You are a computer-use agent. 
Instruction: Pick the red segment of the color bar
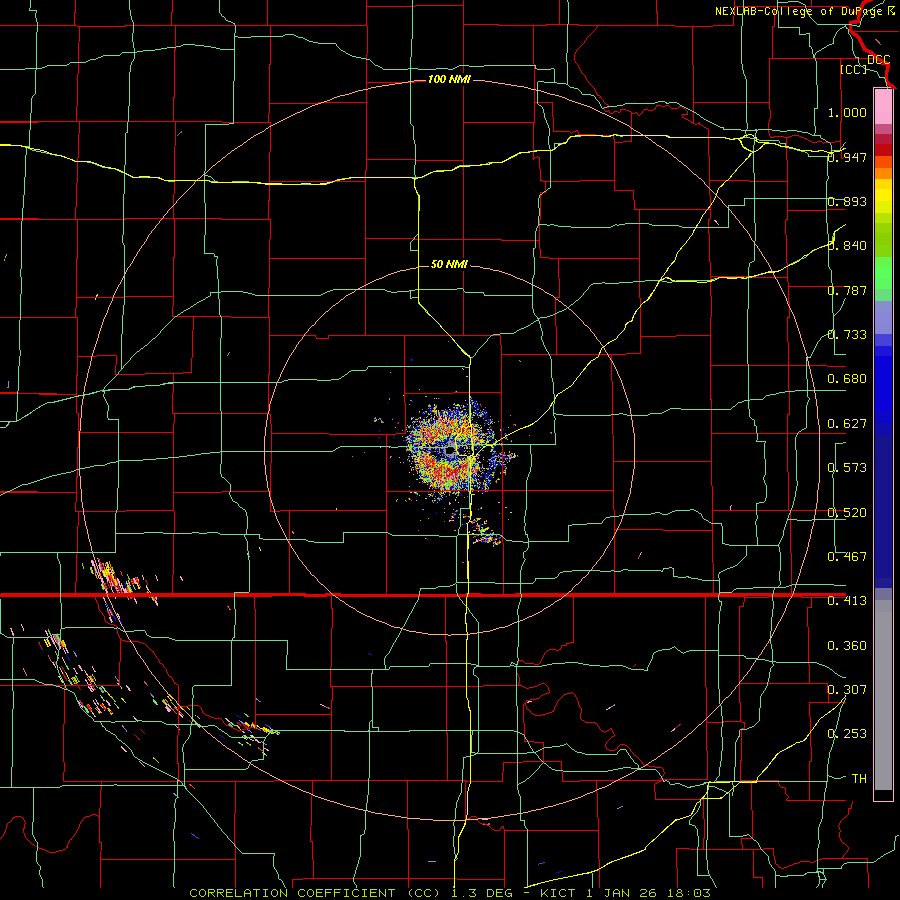[883, 149]
